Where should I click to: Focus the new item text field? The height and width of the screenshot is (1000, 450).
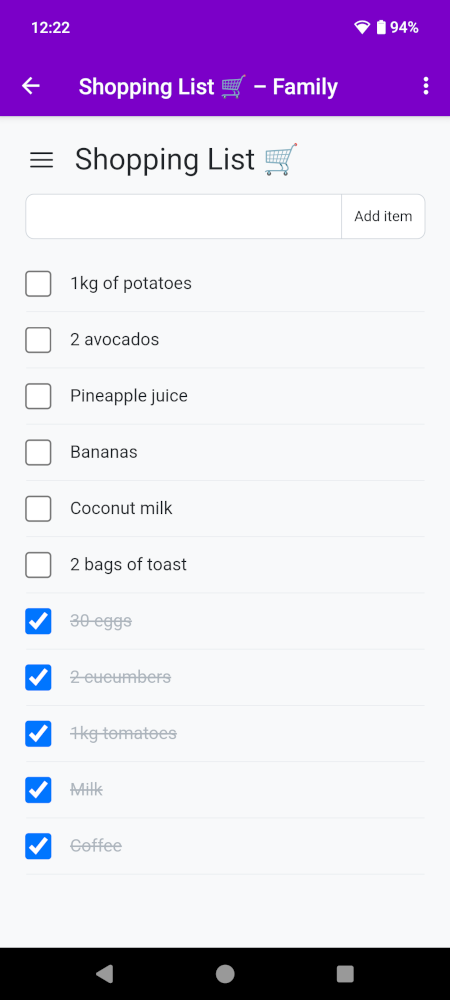pos(184,216)
